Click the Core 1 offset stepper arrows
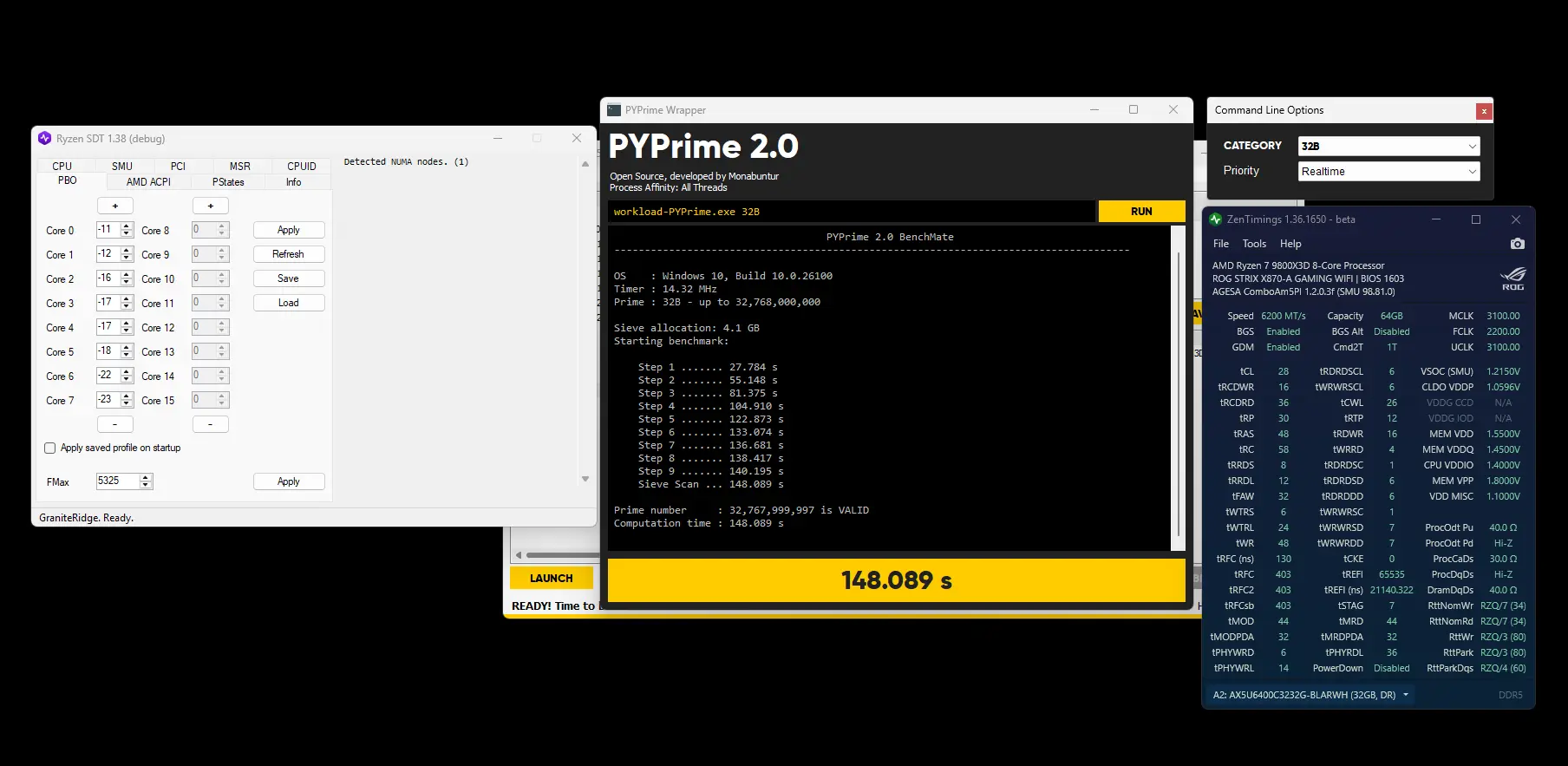This screenshot has height=766, width=1568. click(x=127, y=254)
